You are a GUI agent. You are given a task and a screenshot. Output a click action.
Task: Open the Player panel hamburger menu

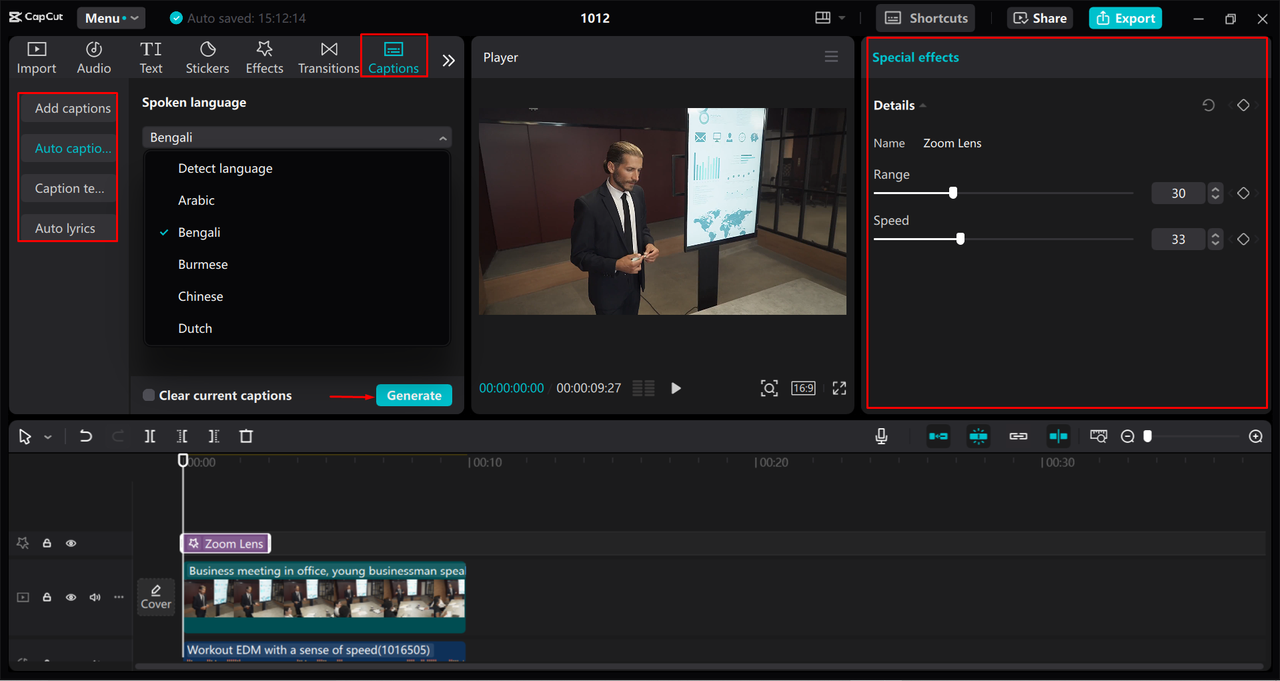pos(831,57)
